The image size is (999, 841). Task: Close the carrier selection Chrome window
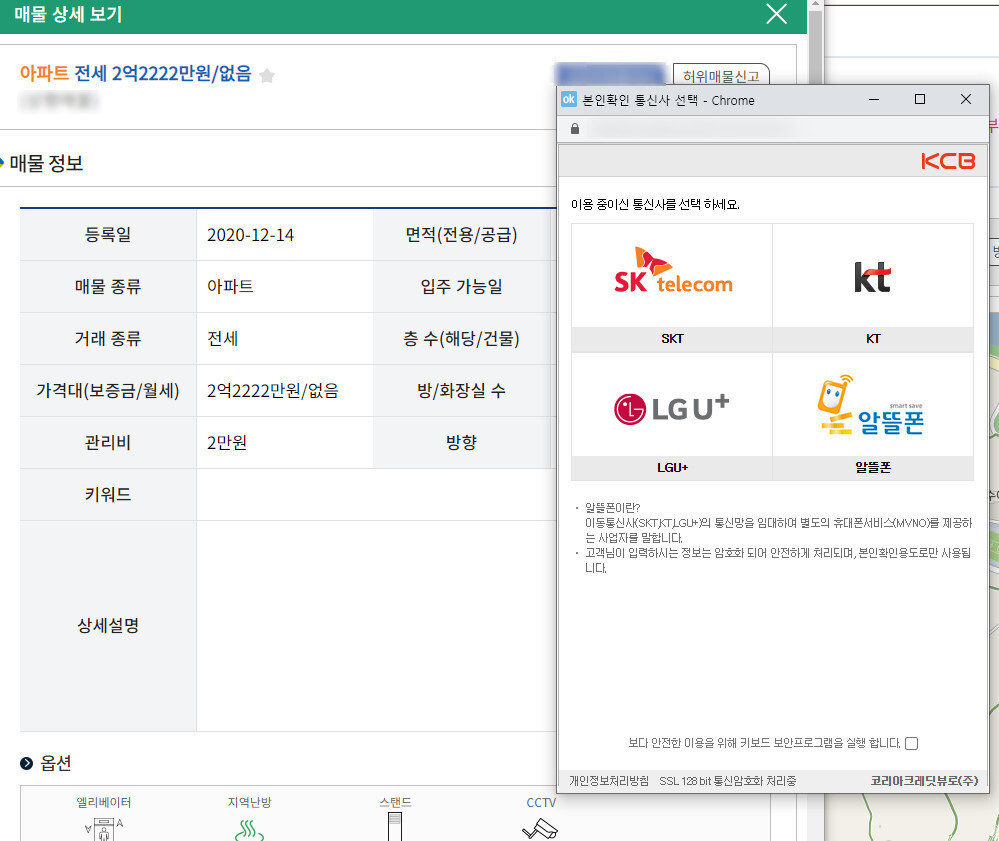(x=966, y=99)
